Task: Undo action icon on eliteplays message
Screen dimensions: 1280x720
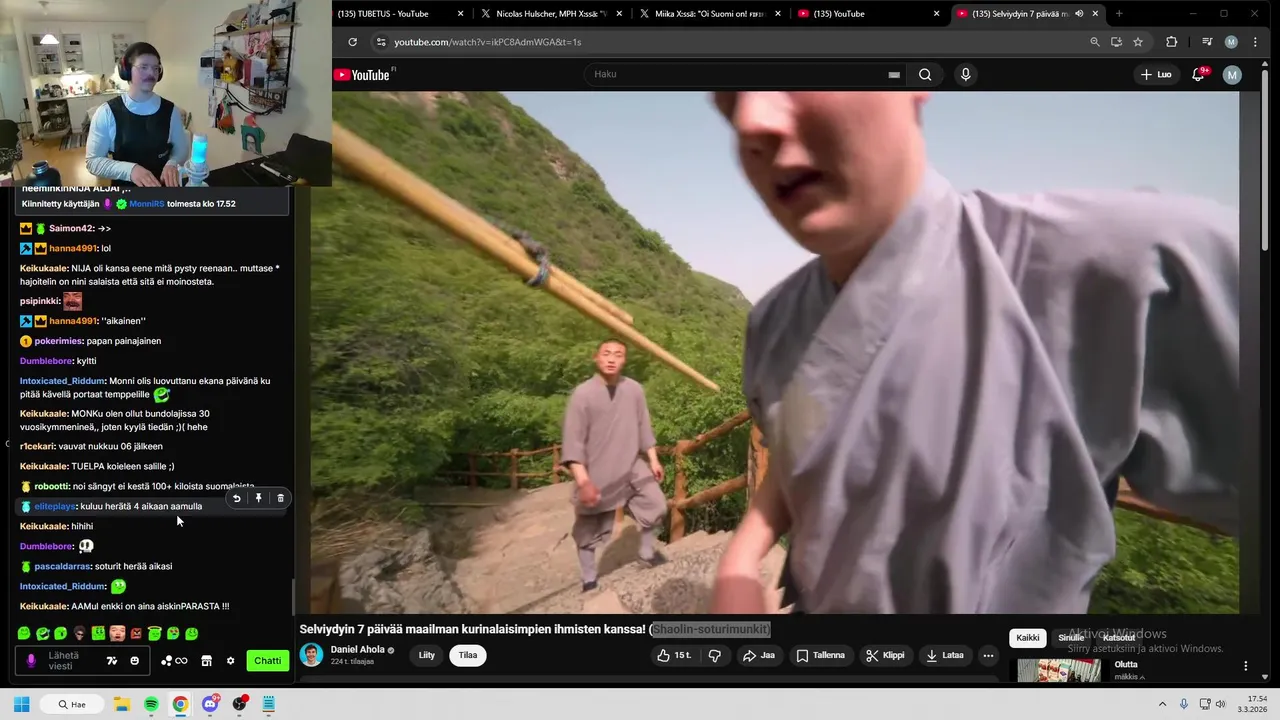Action: coord(237,498)
